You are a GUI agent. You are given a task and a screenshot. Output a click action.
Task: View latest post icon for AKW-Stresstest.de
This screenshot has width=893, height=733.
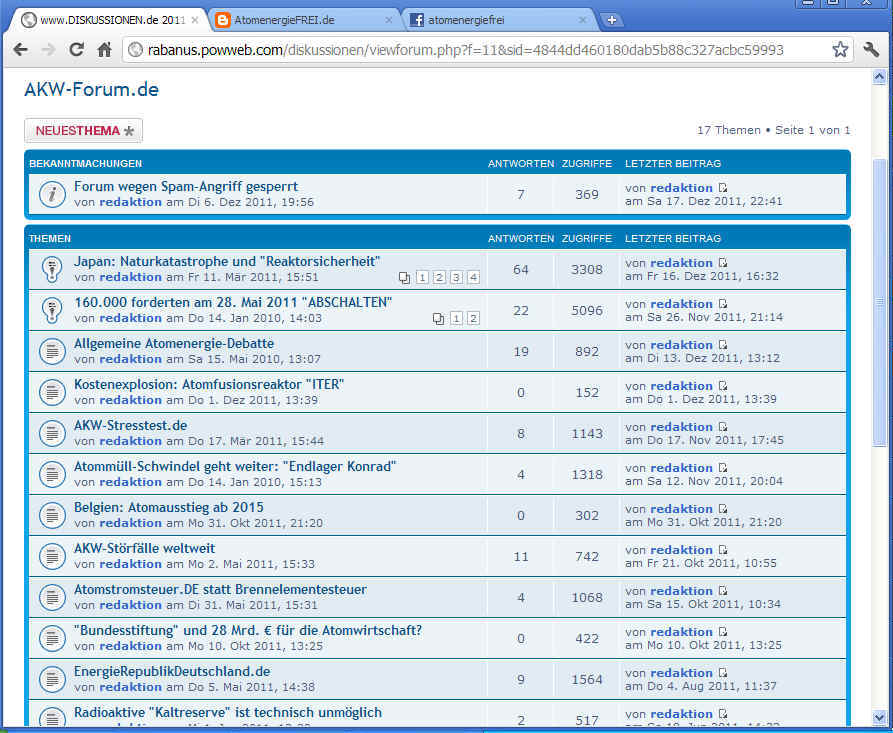coord(723,427)
